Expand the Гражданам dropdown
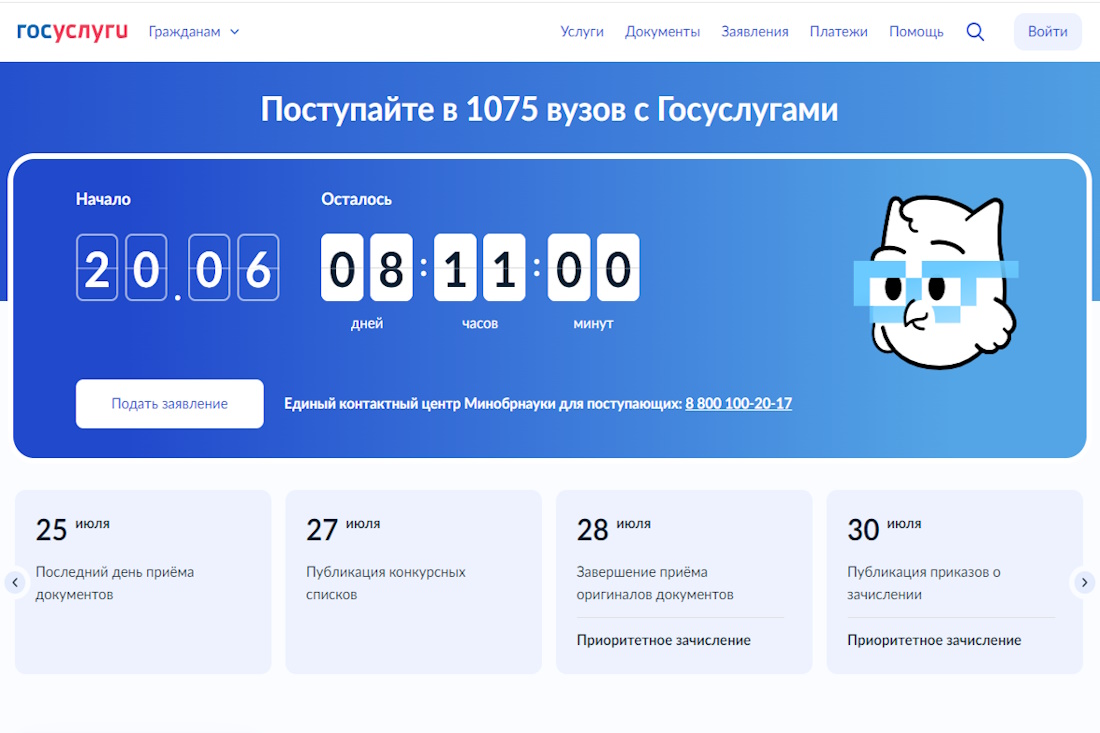The width and height of the screenshot is (1100, 733). pyautogui.click(x=194, y=31)
